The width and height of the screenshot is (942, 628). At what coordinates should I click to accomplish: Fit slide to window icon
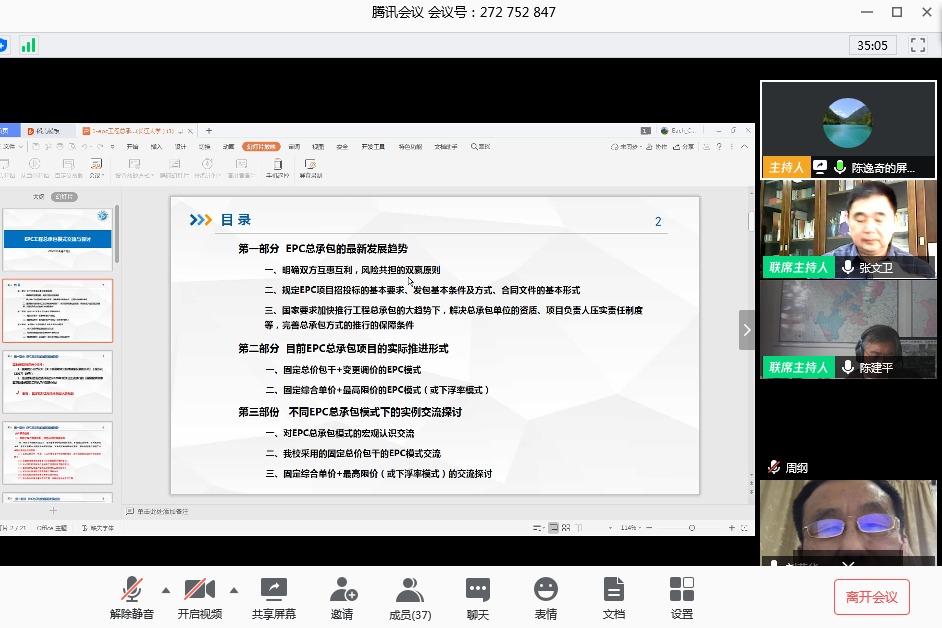click(x=744, y=528)
